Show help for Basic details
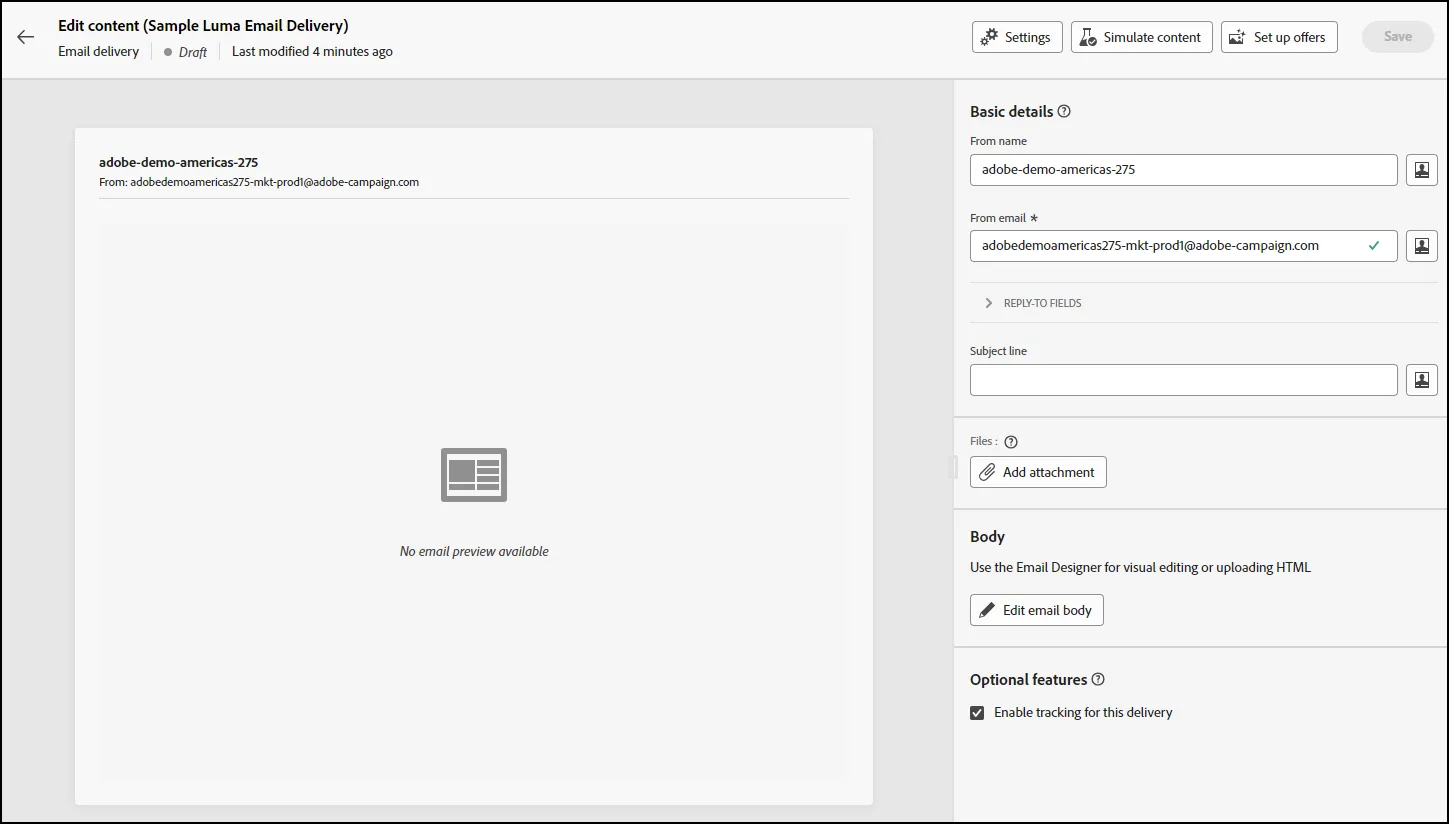 click(x=1064, y=112)
